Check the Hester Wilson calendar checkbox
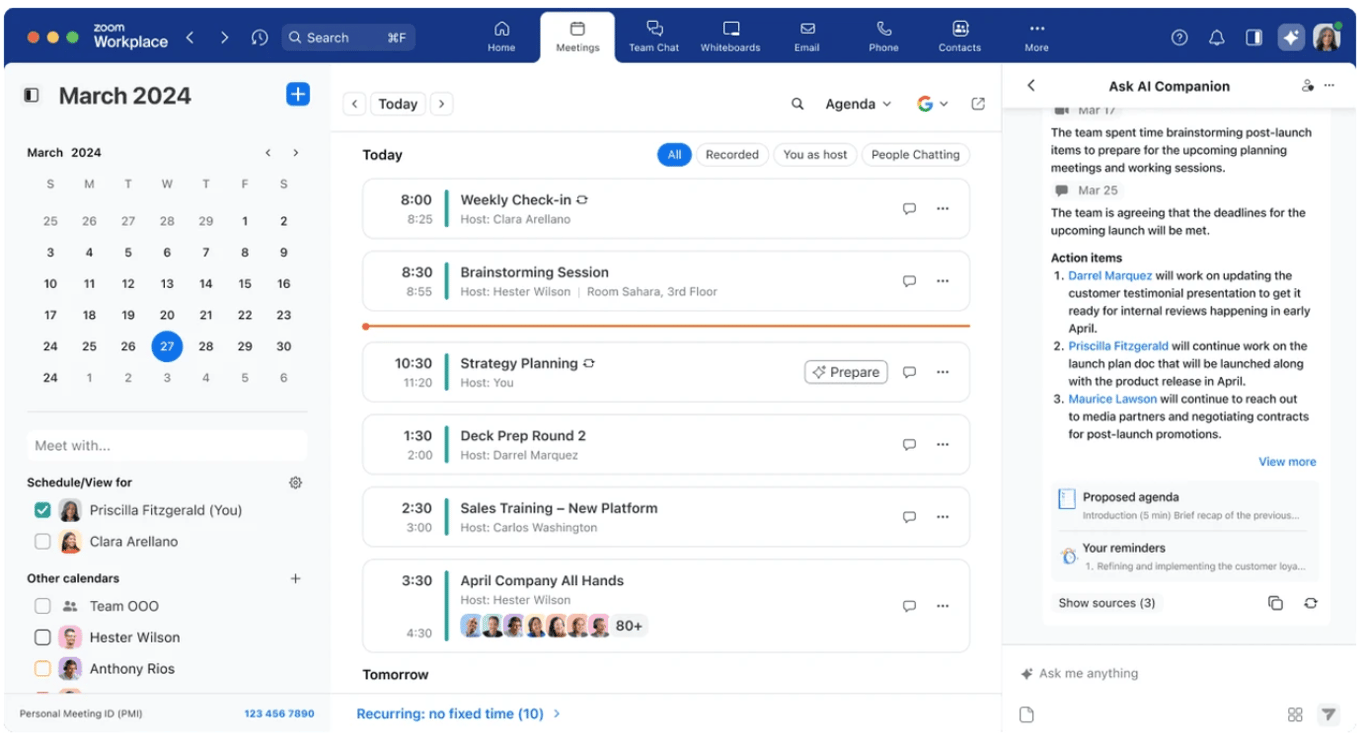Viewport: 1366px width, 748px height. [x=42, y=638]
